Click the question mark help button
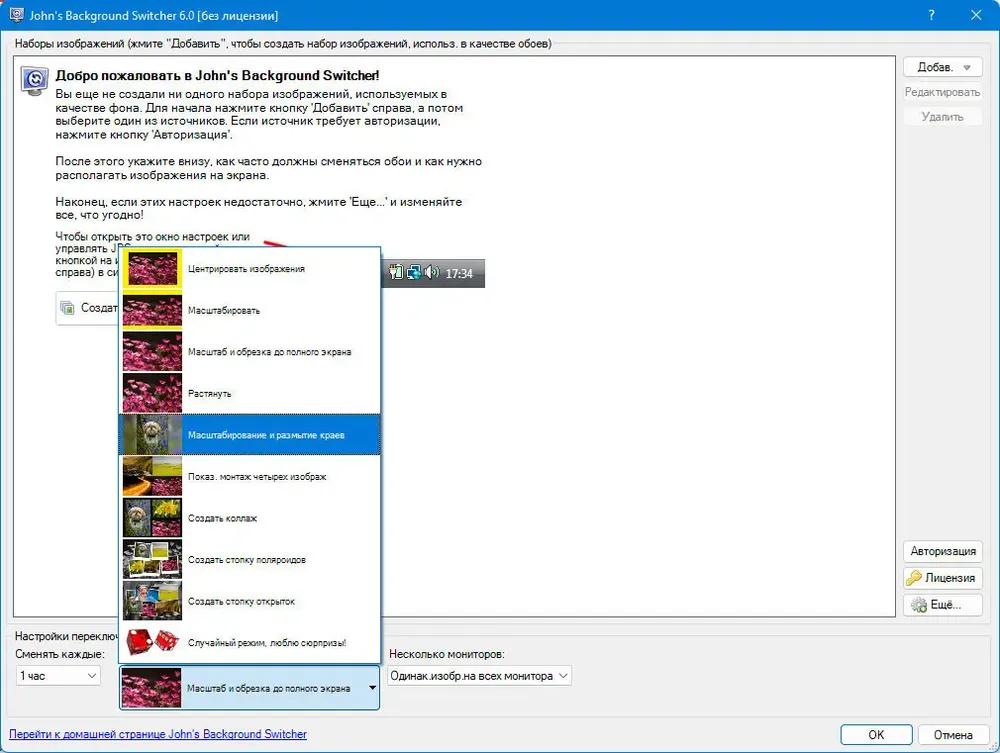 (x=932, y=16)
